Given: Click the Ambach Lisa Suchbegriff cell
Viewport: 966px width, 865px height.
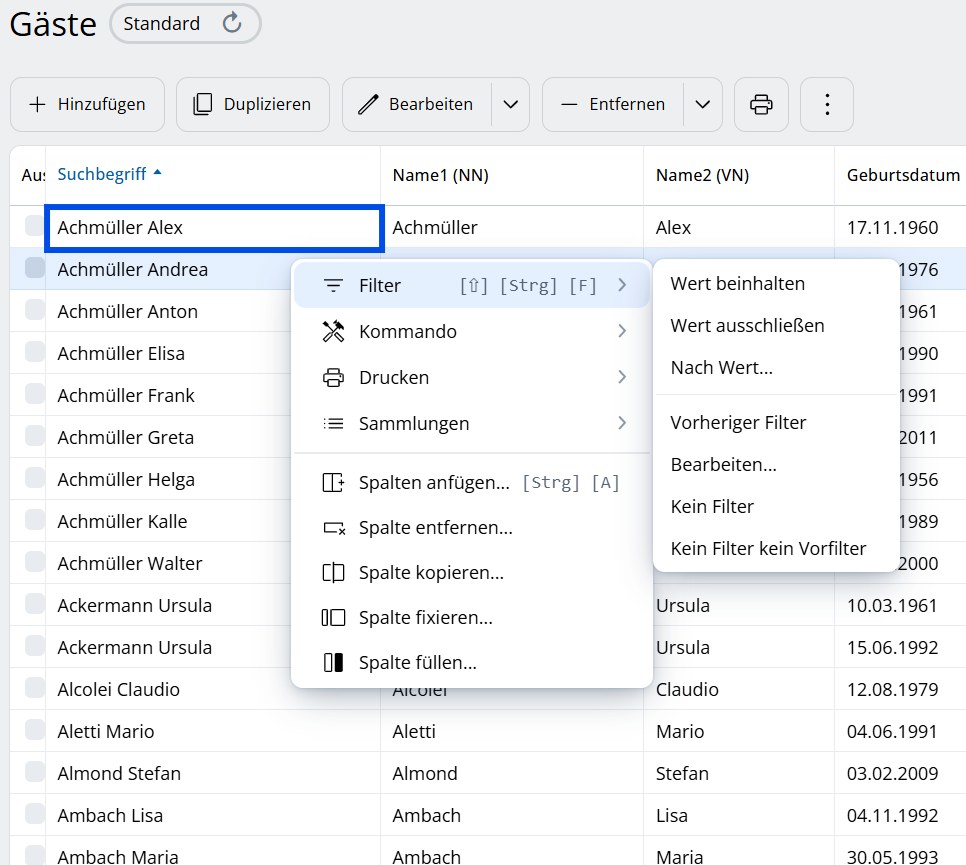Looking at the screenshot, I should 213,816.
